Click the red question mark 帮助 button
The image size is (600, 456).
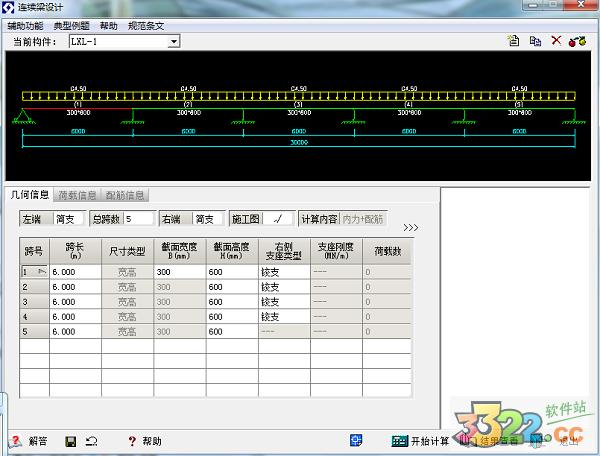click(145, 441)
